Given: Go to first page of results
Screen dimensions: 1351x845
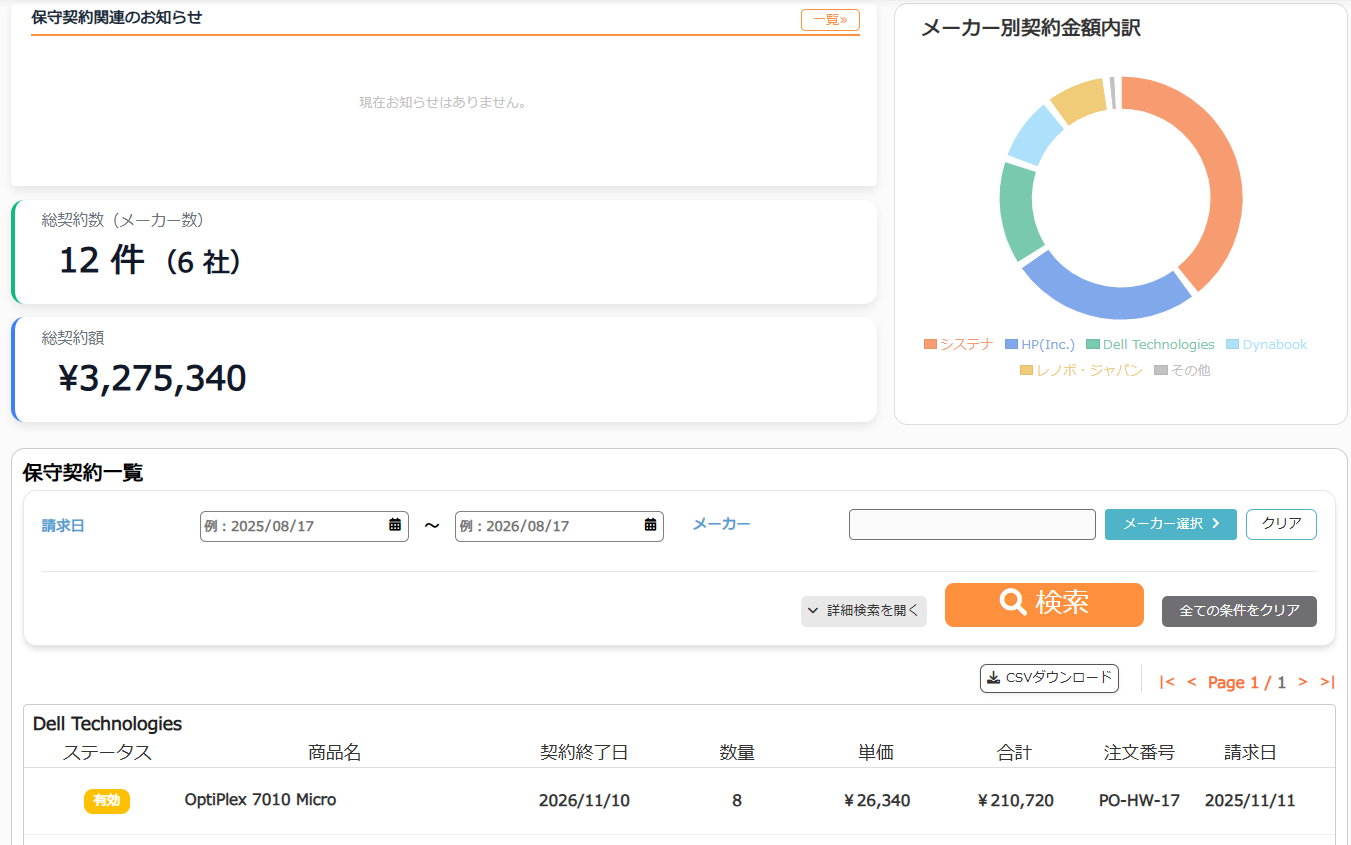Looking at the screenshot, I should [x=1167, y=682].
